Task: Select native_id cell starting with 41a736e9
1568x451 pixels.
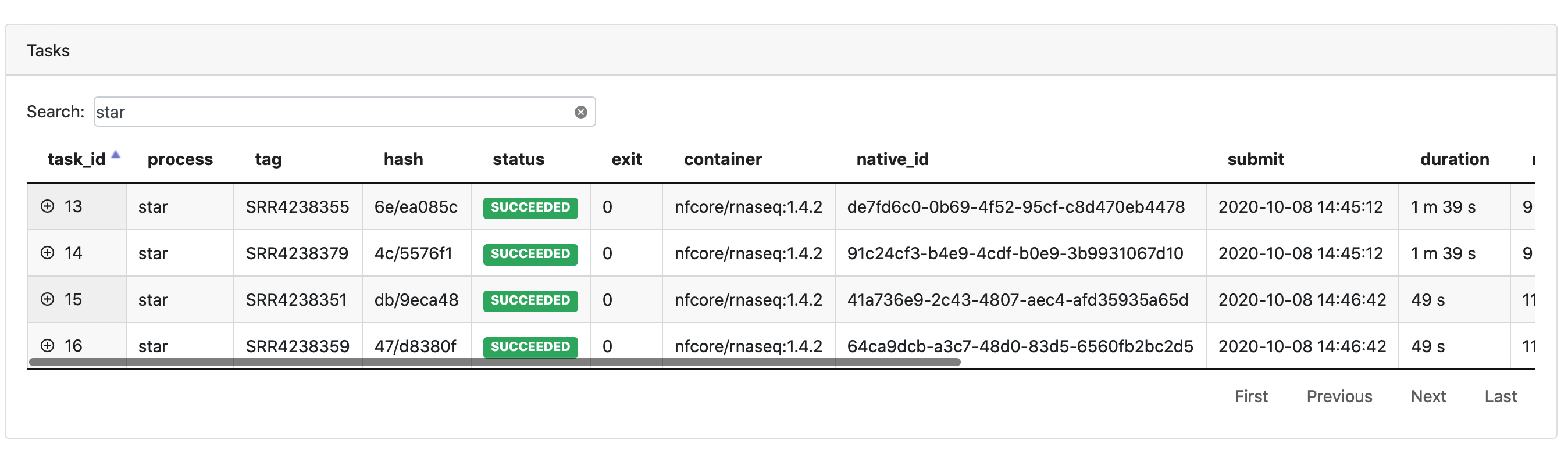Action: click(x=1017, y=299)
